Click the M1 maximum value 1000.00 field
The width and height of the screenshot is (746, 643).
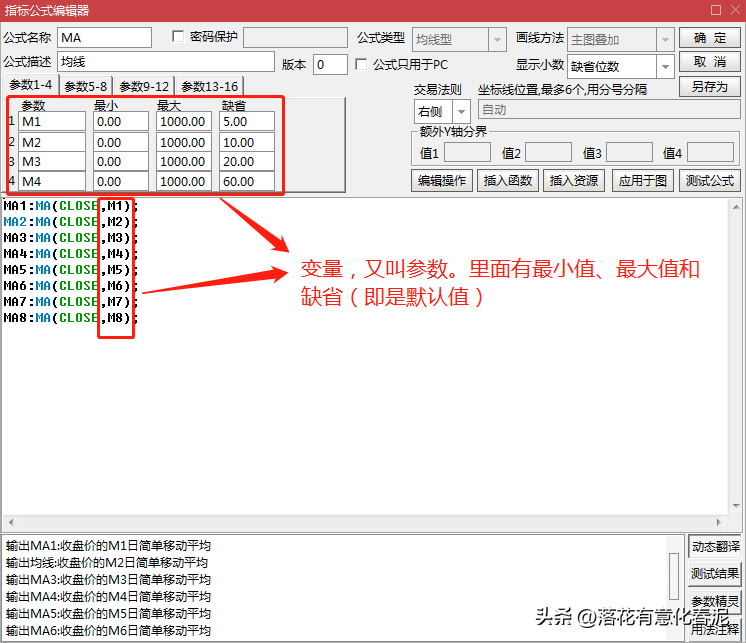tap(184, 121)
